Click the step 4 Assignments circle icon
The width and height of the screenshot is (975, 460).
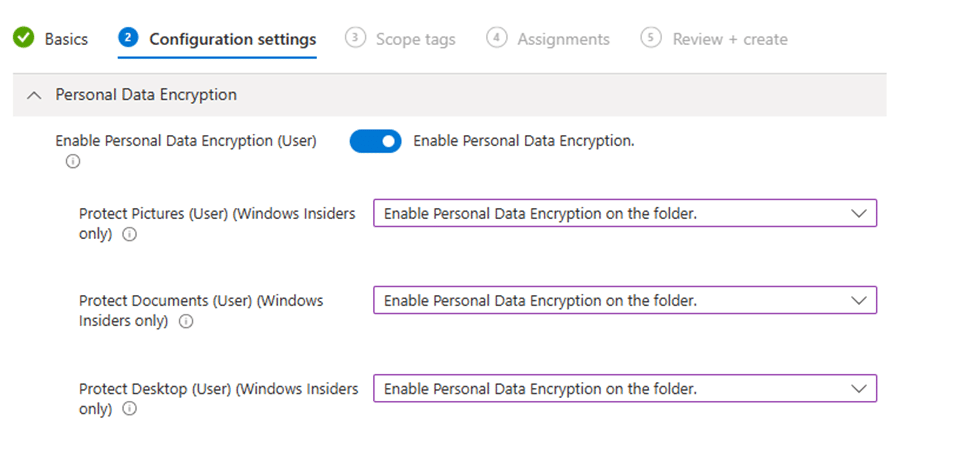(496, 38)
